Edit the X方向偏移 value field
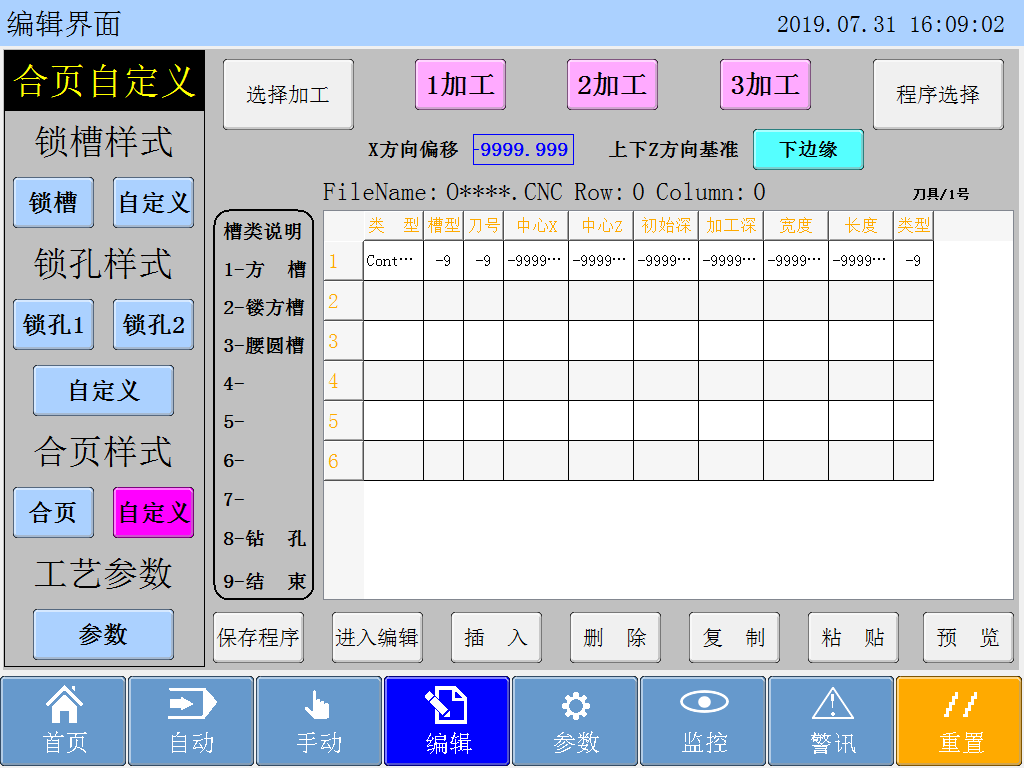The height and width of the screenshot is (768, 1024). 523,150
